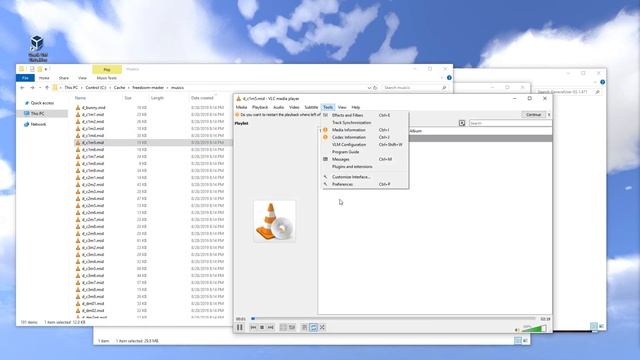Screen dimensions: 640x360
Task: Skip to next track in VLC
Action: pyautogui.click(x=271, y=327)
